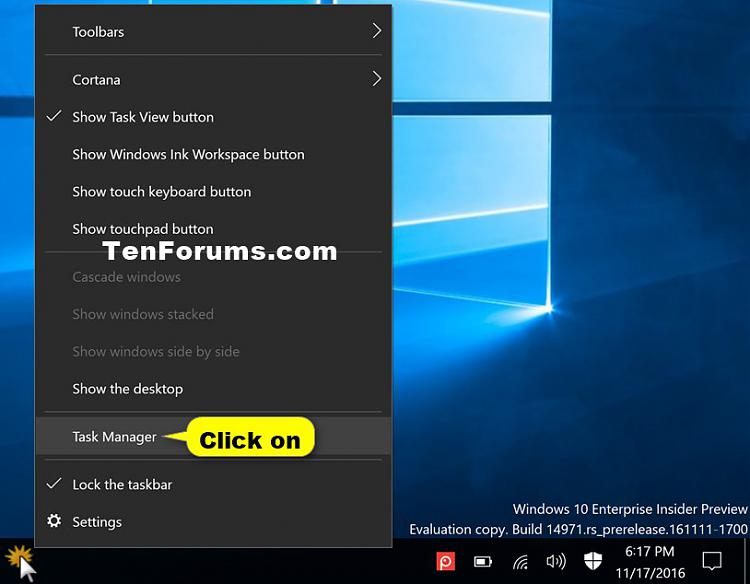The height and width of the screenshot is (584, 750).
Task: Toggle Lock the taskbar
Action: (213, 485)
